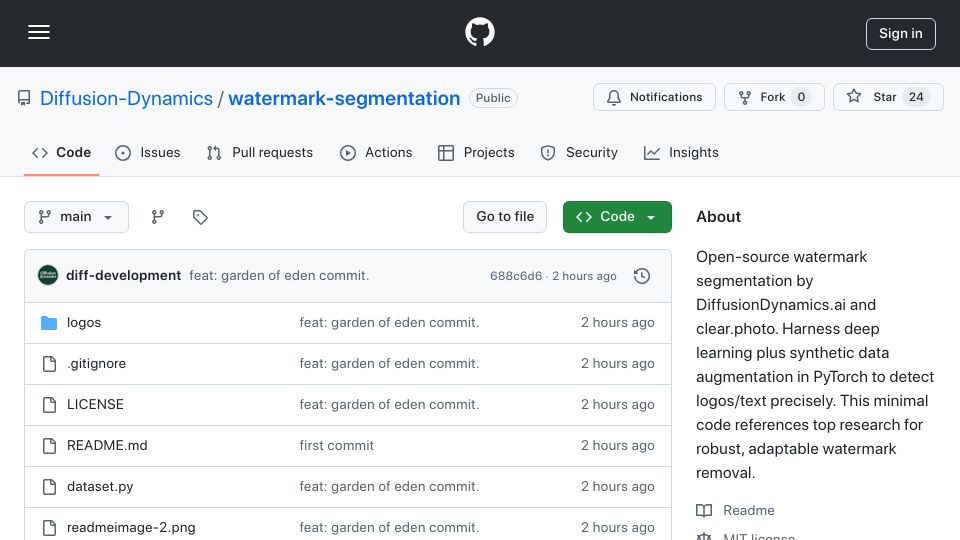960x540 pixels.
Task: Fork the repository
Action: click(x=774, y=97)
